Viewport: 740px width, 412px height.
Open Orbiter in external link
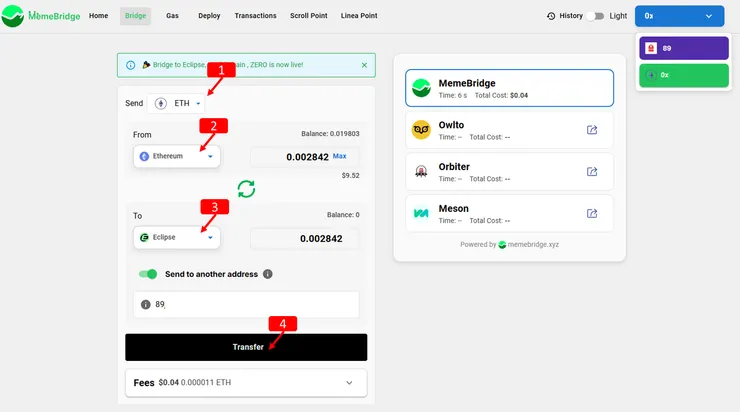(592, 171)
